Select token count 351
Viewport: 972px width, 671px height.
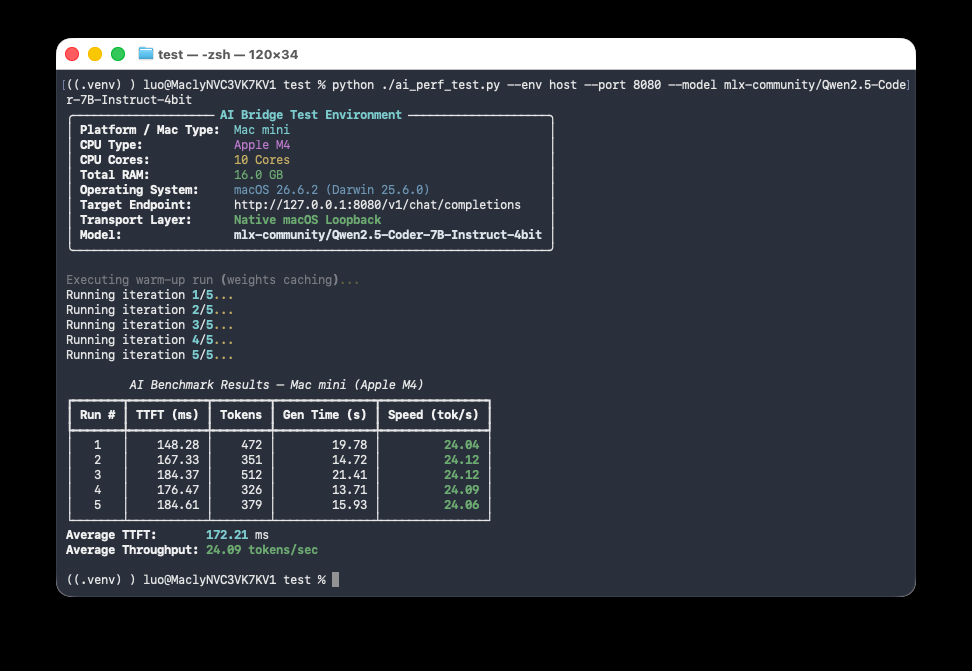(252, 460)
